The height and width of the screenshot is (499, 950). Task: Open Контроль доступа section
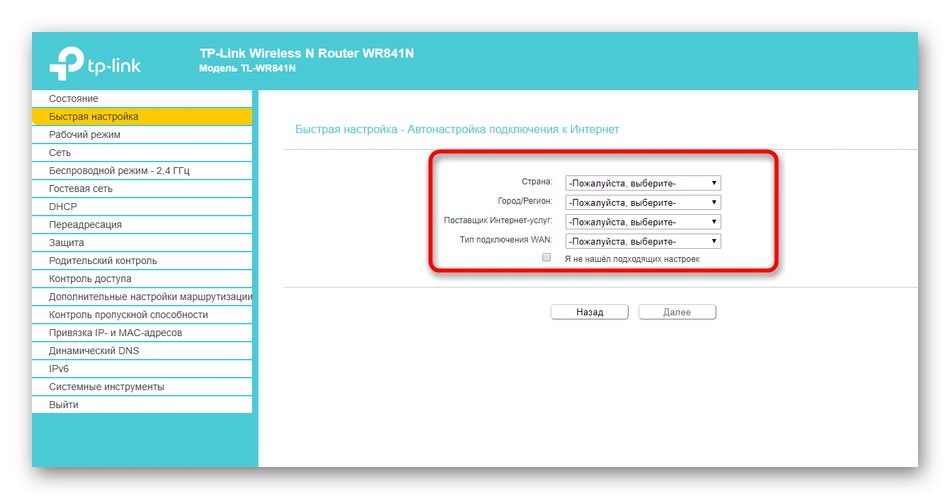click(x=142, y=279)
